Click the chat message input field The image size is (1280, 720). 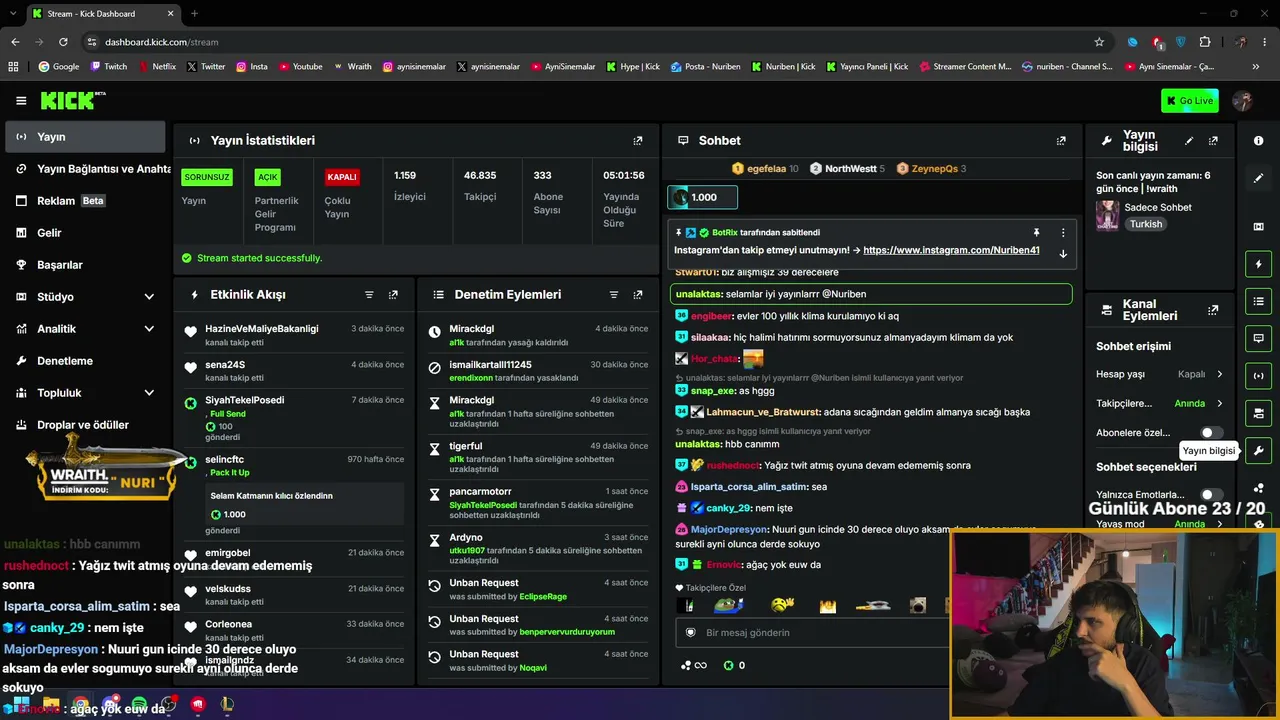[813, 632]
